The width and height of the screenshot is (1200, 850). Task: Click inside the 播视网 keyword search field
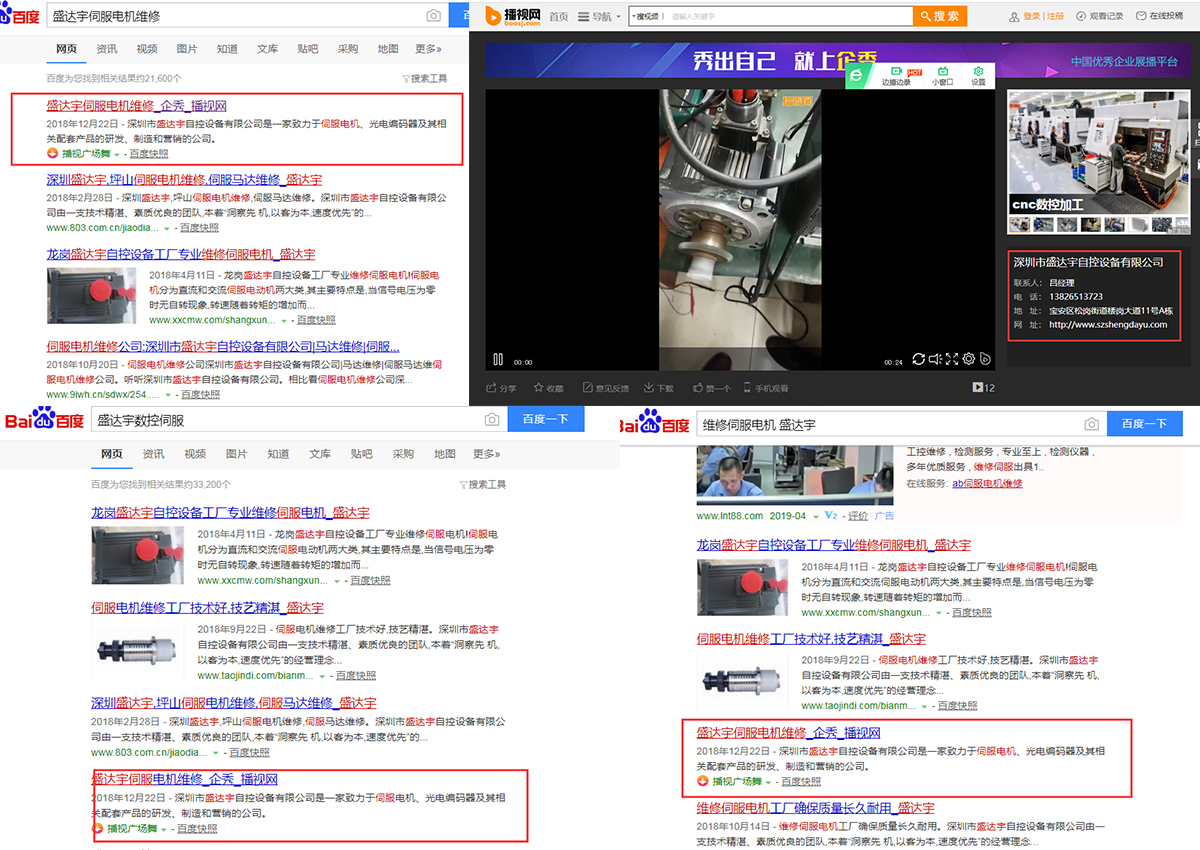[788, 17]
